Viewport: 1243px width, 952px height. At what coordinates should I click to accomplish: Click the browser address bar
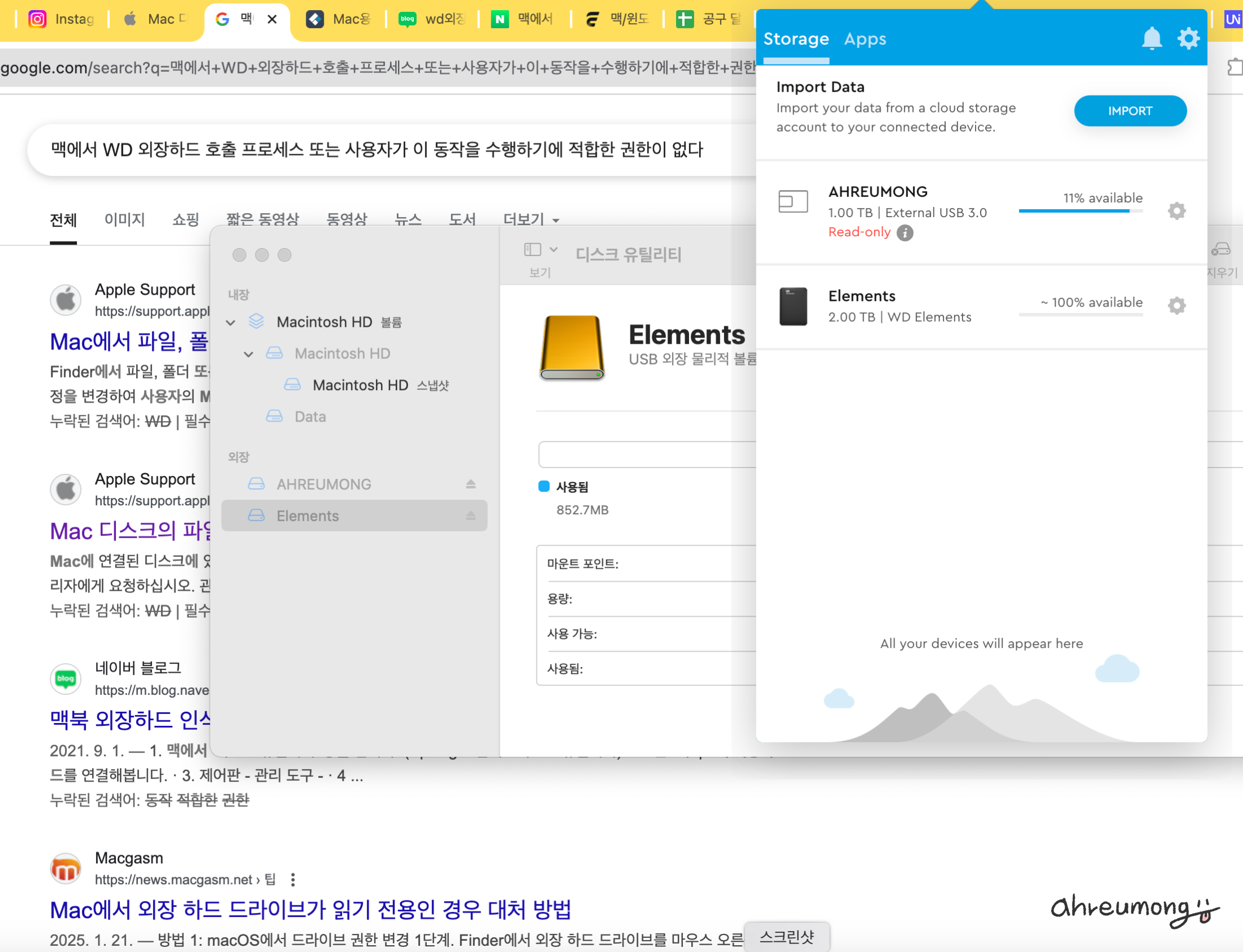click(378, 67)
